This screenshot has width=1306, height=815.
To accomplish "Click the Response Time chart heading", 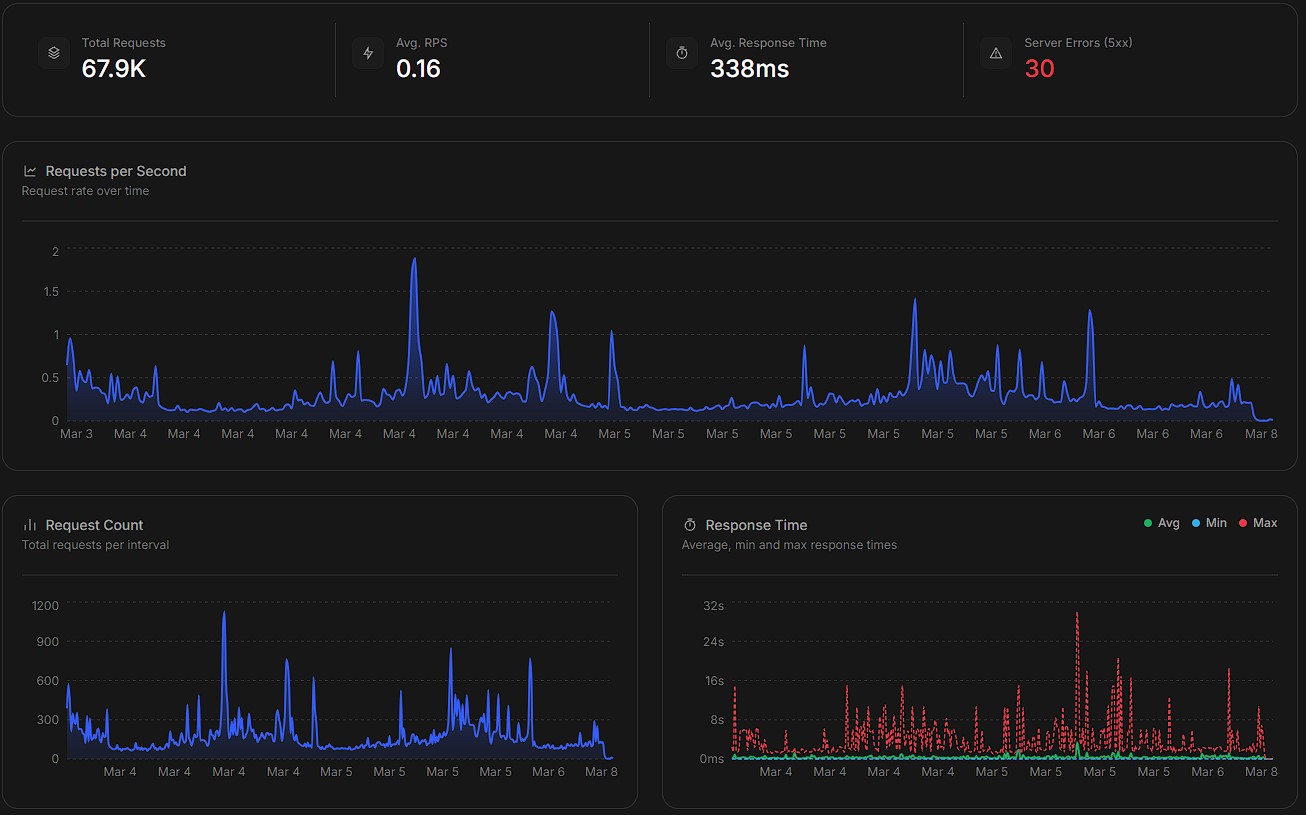I will point(756,525).
